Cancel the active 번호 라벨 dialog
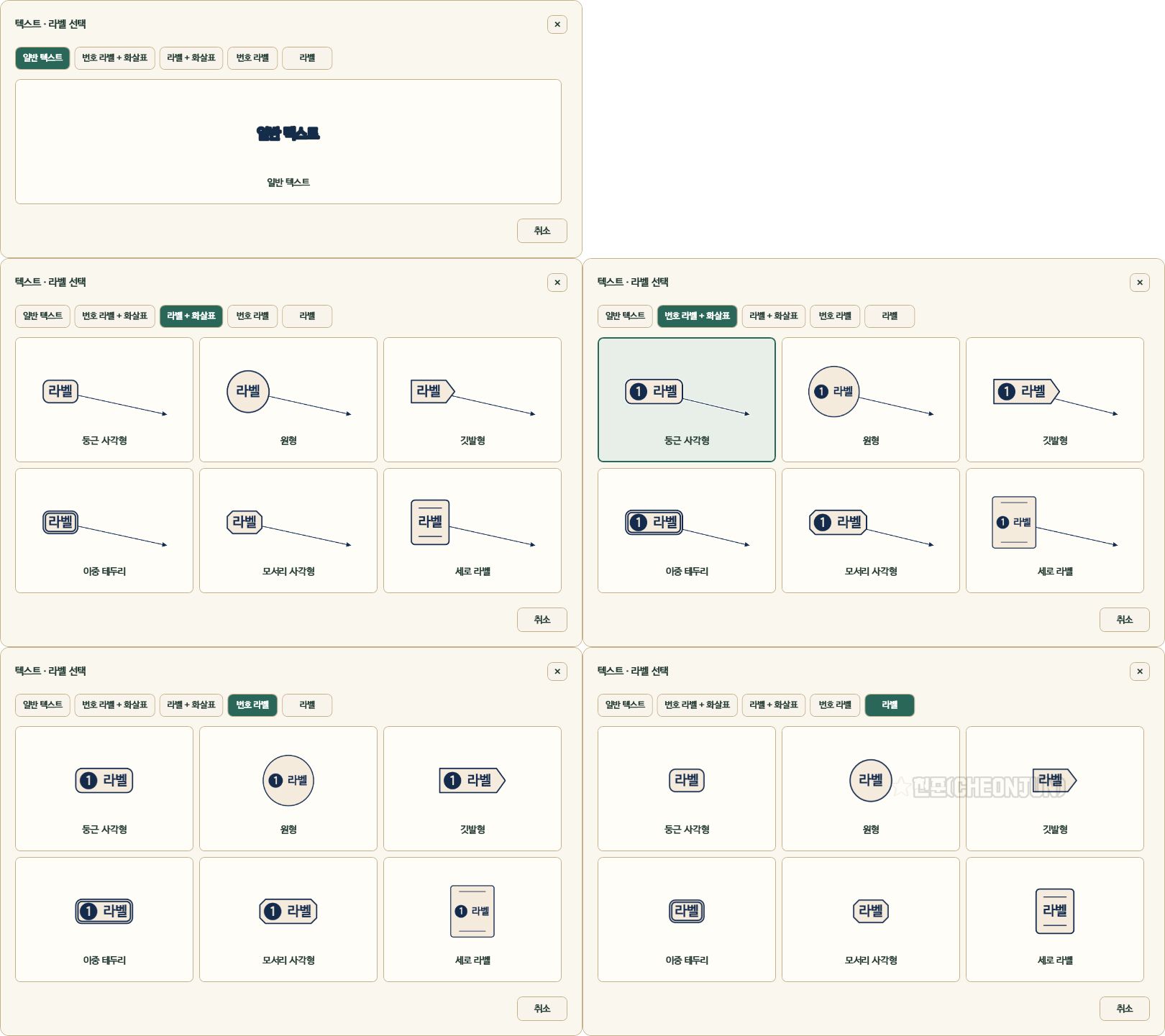Viewport: 1165px width, 1036px height. (x=542, y=1009)
